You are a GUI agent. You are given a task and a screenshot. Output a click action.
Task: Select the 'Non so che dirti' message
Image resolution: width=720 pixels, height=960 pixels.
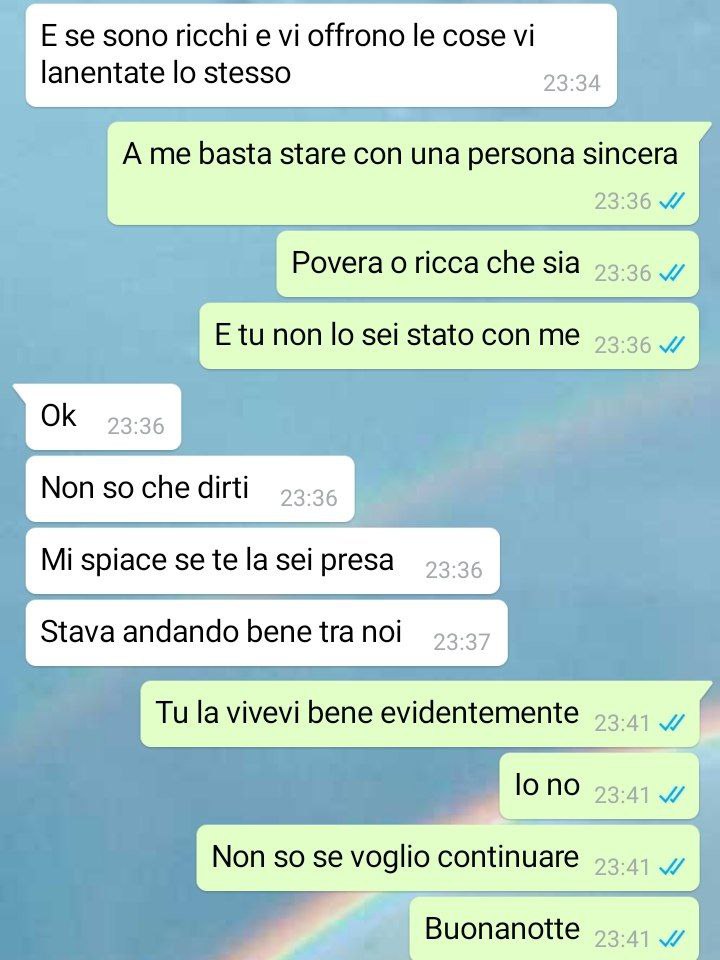click(190, 489)
